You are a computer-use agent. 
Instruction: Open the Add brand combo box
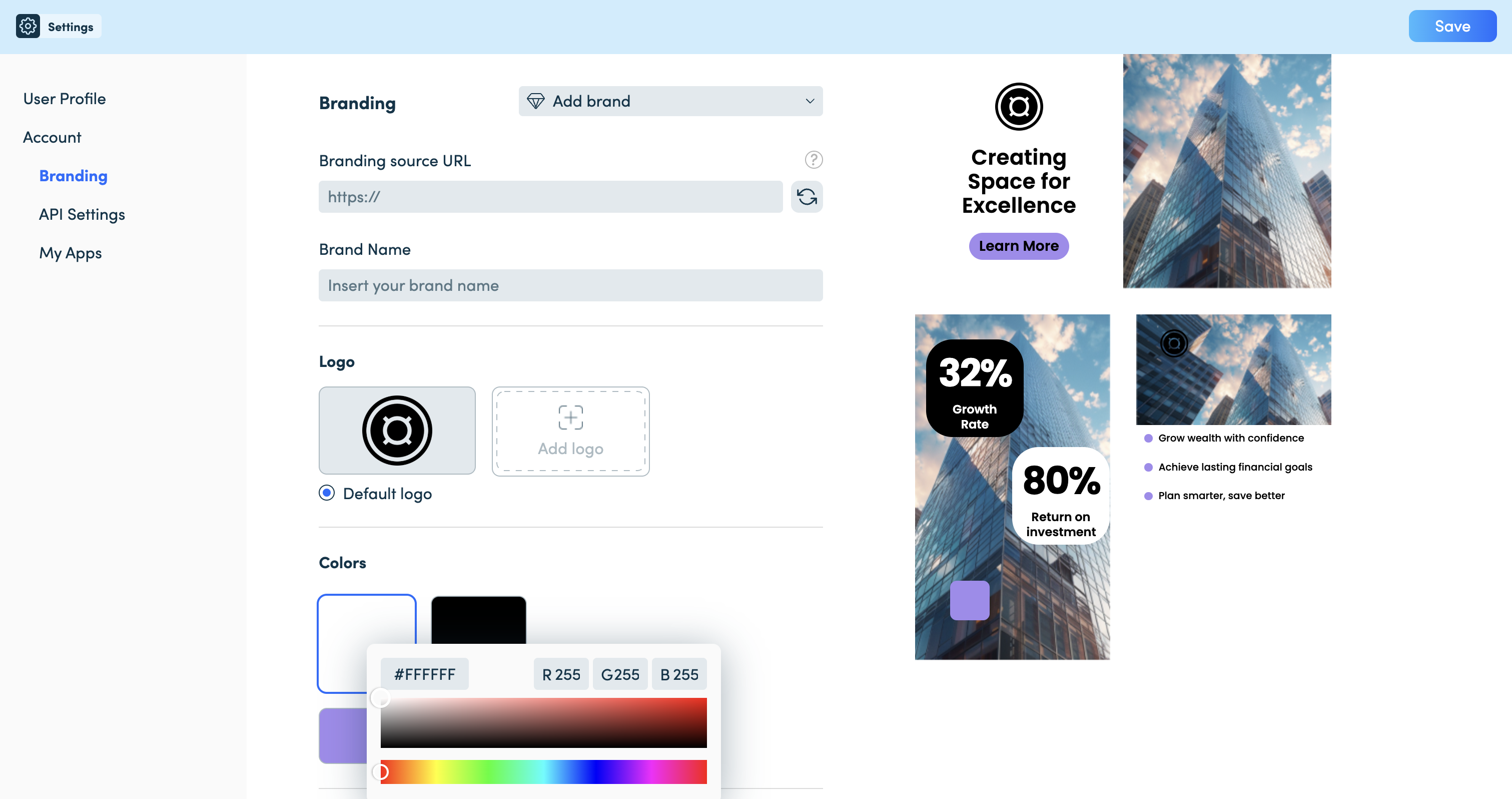(x=670, y=101)
